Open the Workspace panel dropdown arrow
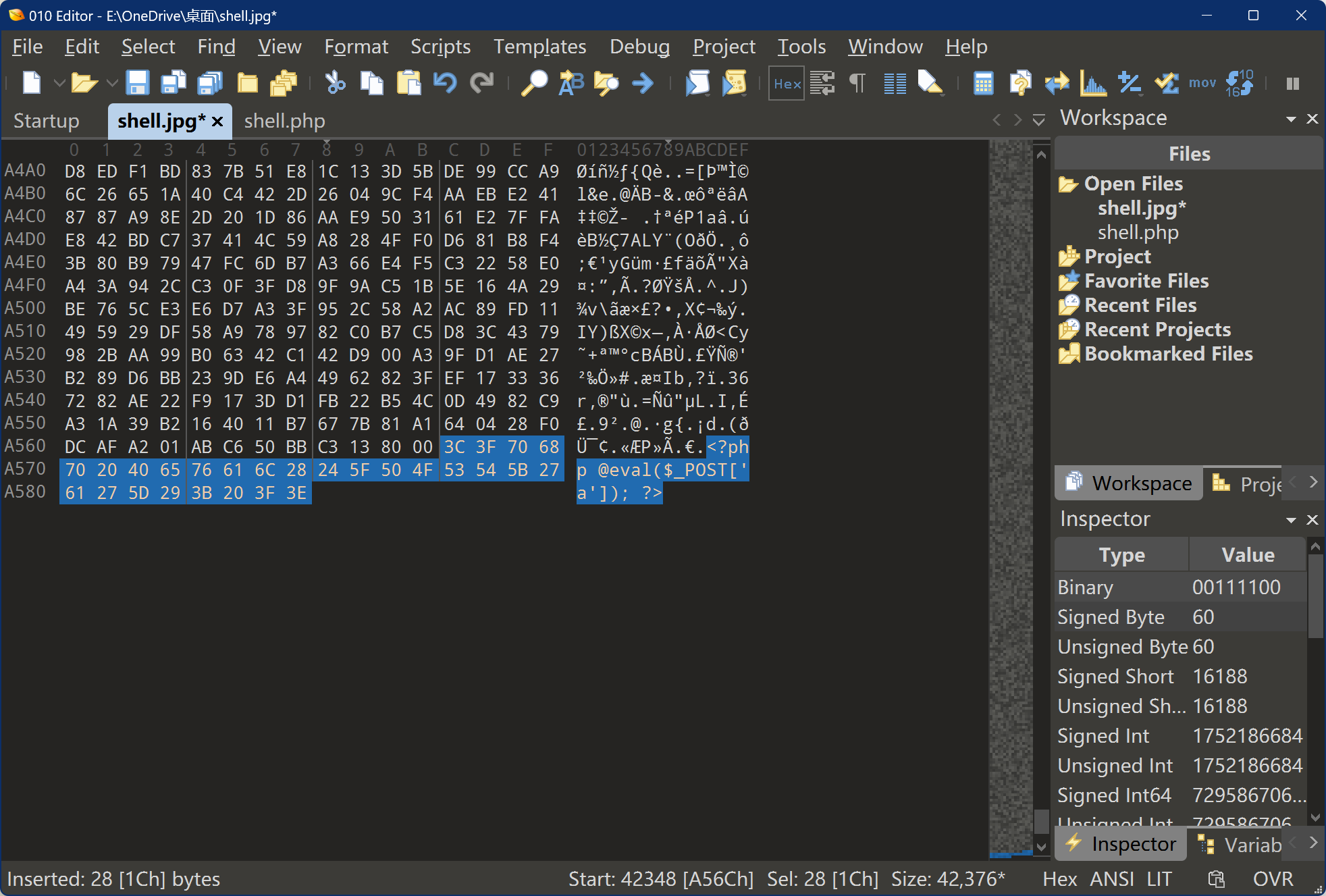This screenshot has height=896, width=1326. pos(1291,119)
